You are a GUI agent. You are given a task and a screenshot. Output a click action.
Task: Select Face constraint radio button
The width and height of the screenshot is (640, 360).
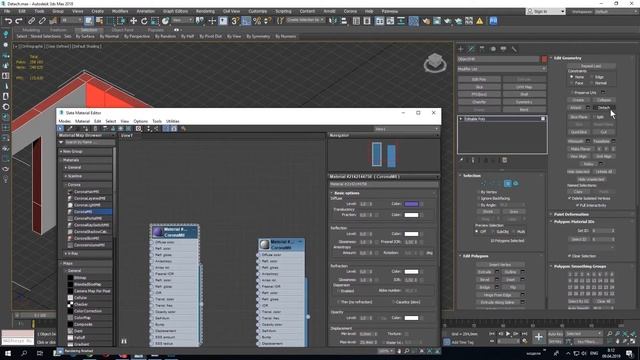click(572, 83)
